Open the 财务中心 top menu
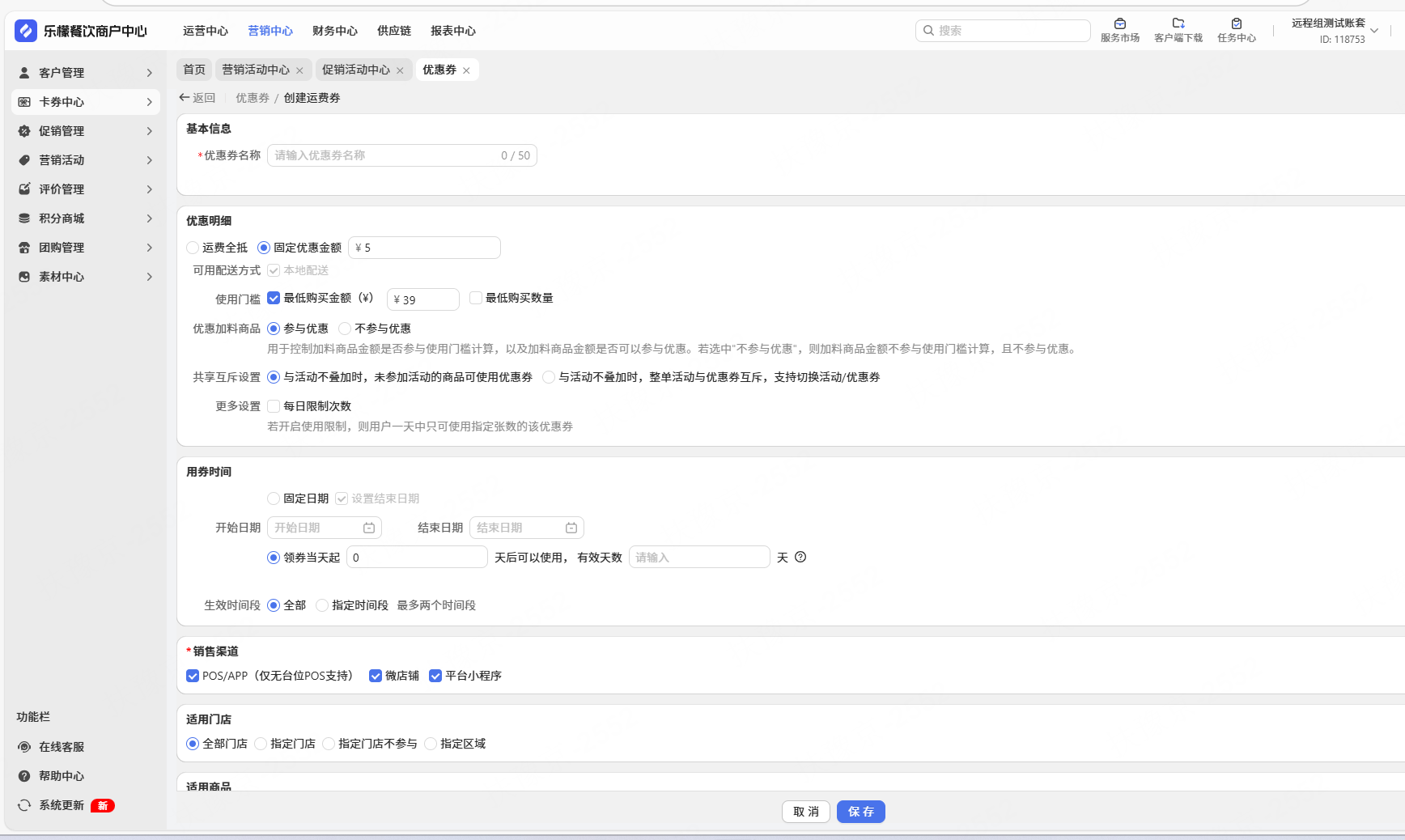Viewport: 1405px width, 840px height. tap(335, 31)
